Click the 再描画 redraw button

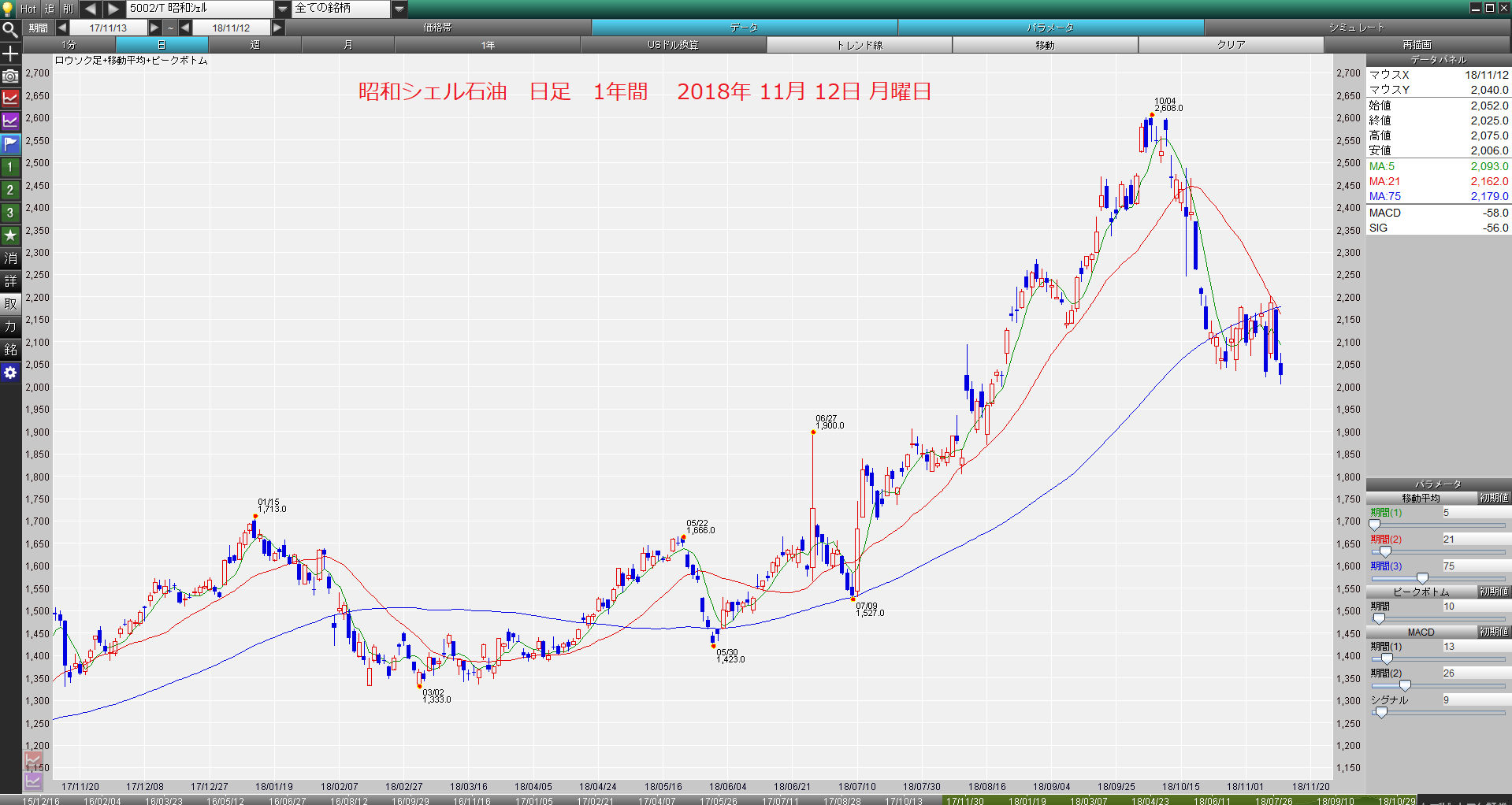click(1417, 45)
